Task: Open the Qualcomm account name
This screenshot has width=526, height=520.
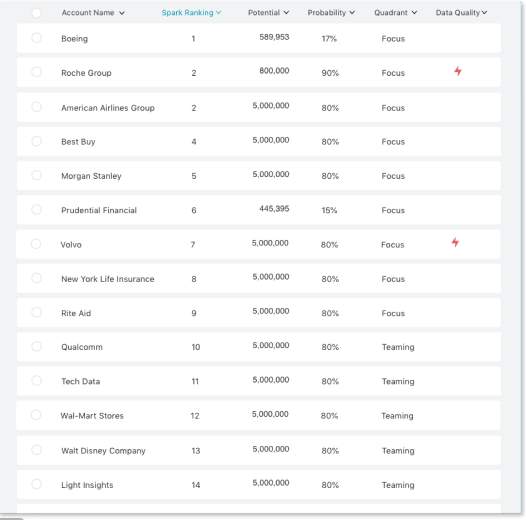Action: pyautogui.click(x=82, y=347)
